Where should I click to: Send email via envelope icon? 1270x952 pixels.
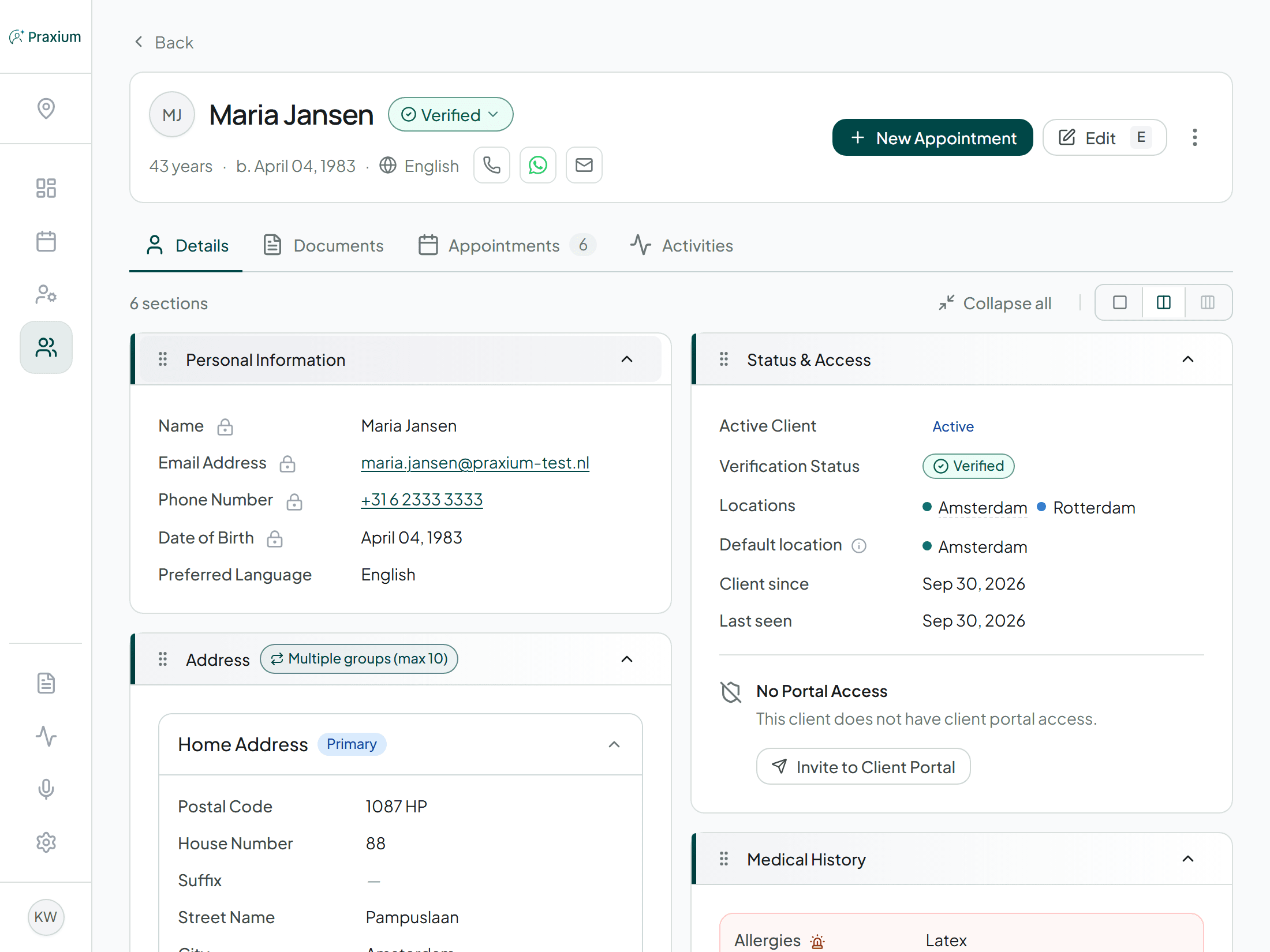point(584,166)
